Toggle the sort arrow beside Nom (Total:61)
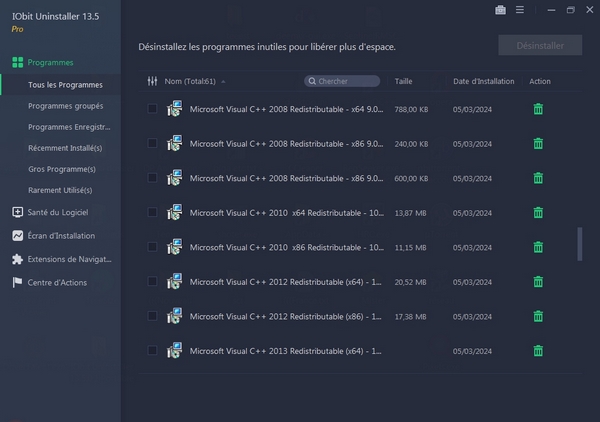Screen dimensions: 600x422 [223, 81]
